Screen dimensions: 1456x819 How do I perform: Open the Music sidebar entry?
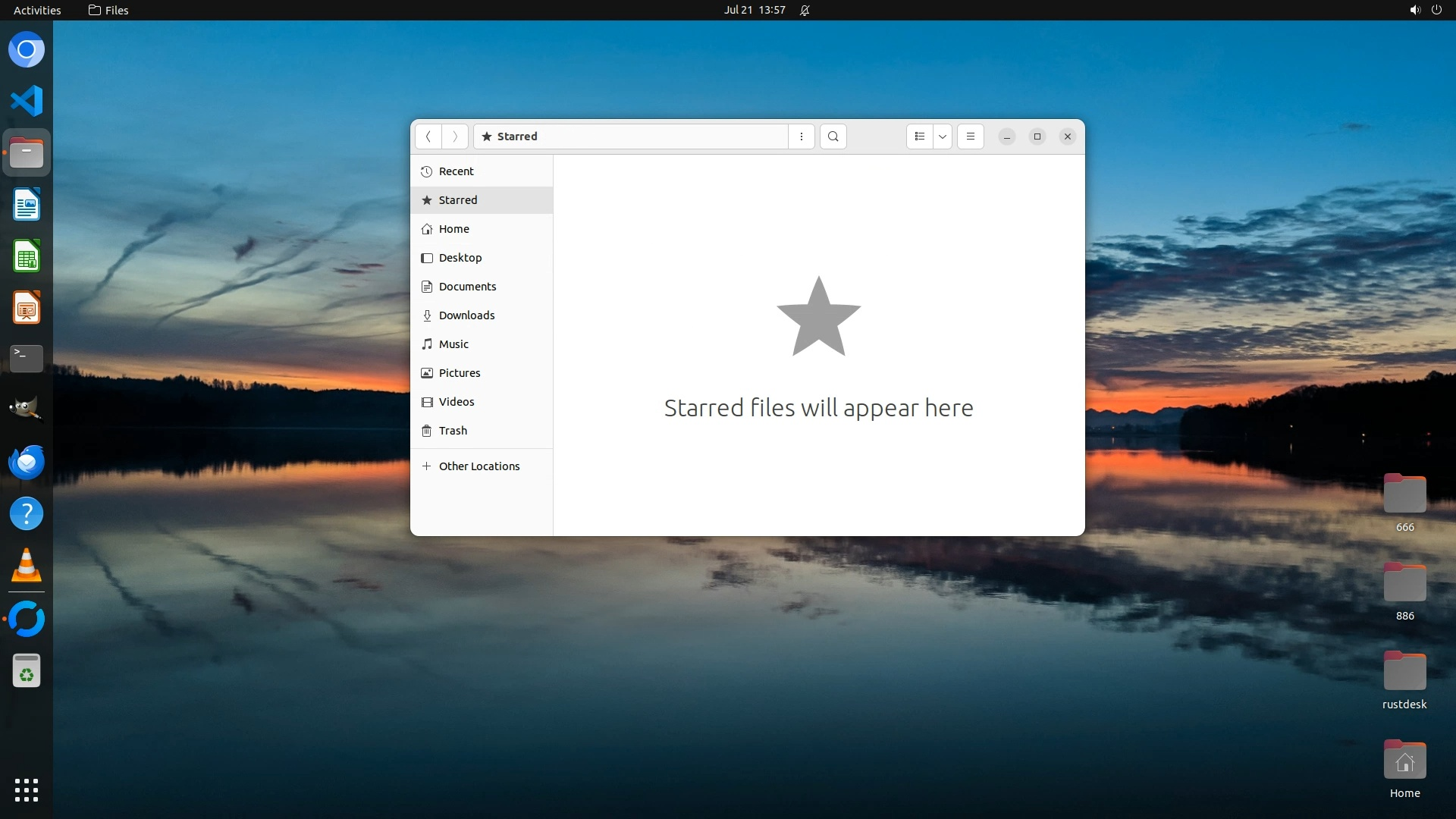tap(453, 344)
